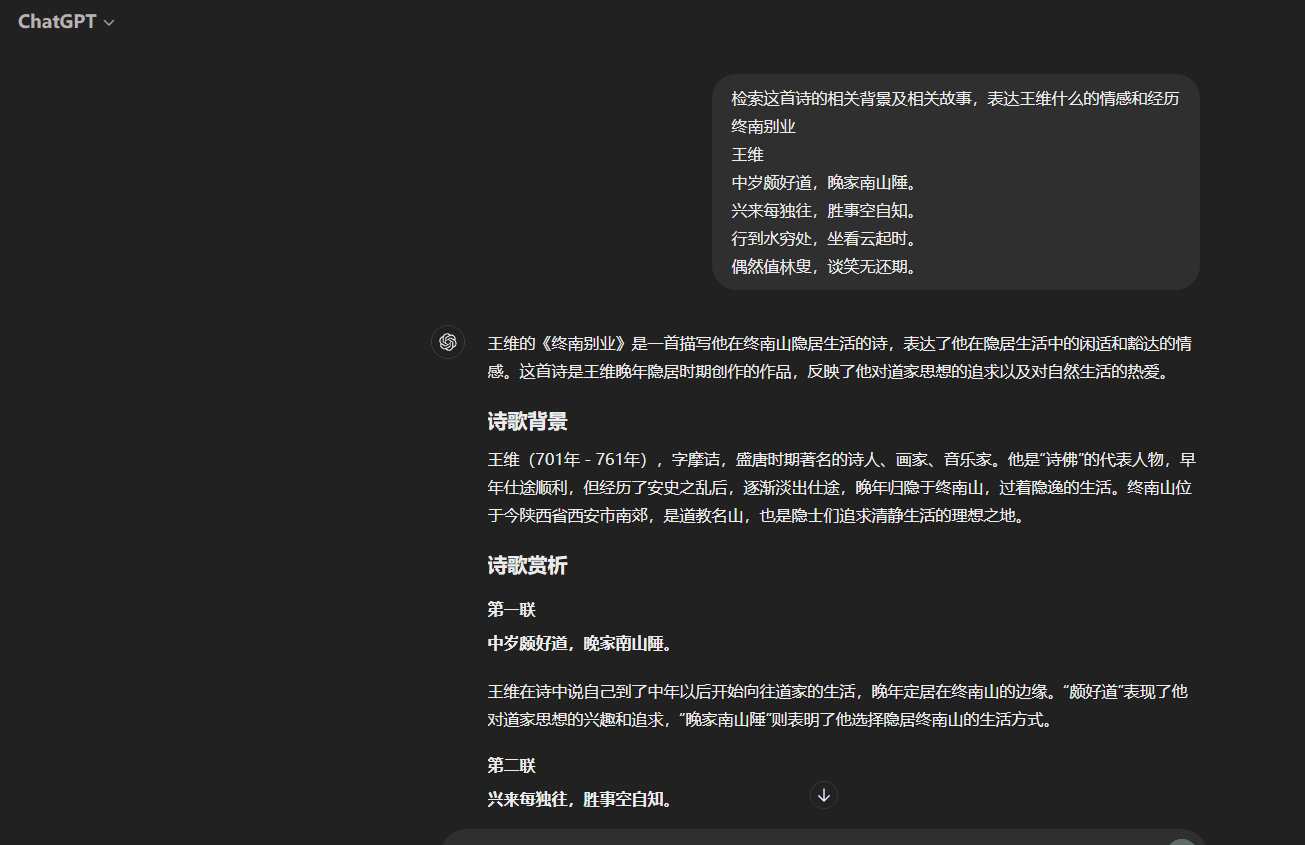Select the poem line 行到水穷处，坐看云起时
Viewport: 1305px width, 845px height.
point(821,239)
